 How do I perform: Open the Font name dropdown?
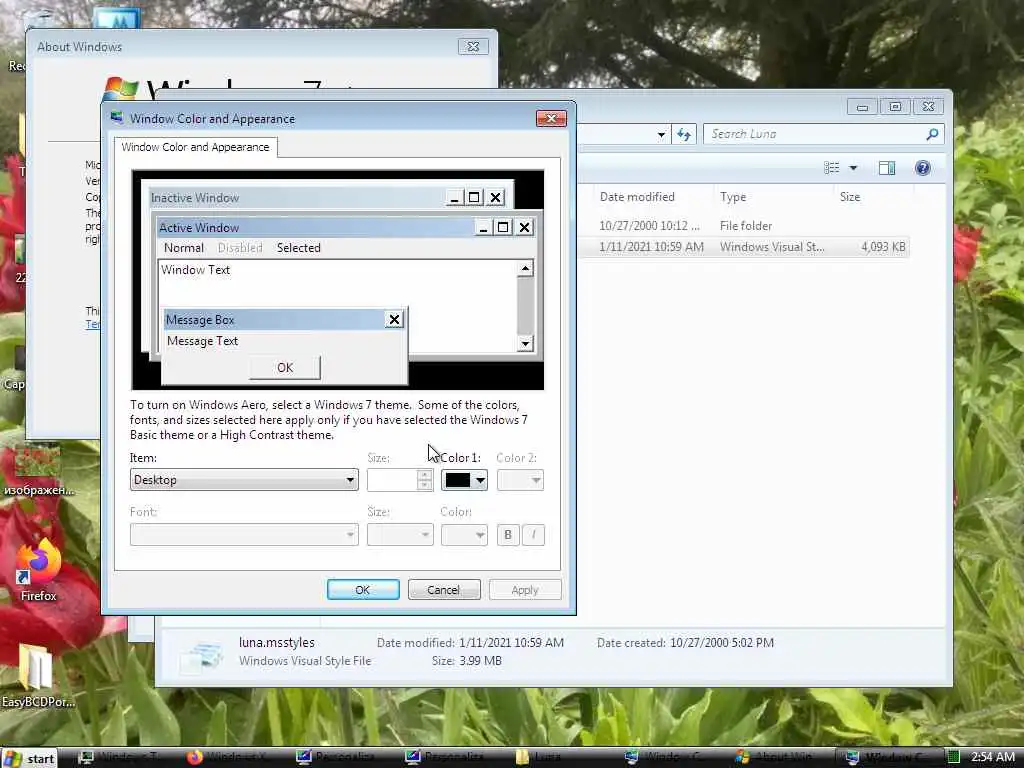tap(244, 535)
